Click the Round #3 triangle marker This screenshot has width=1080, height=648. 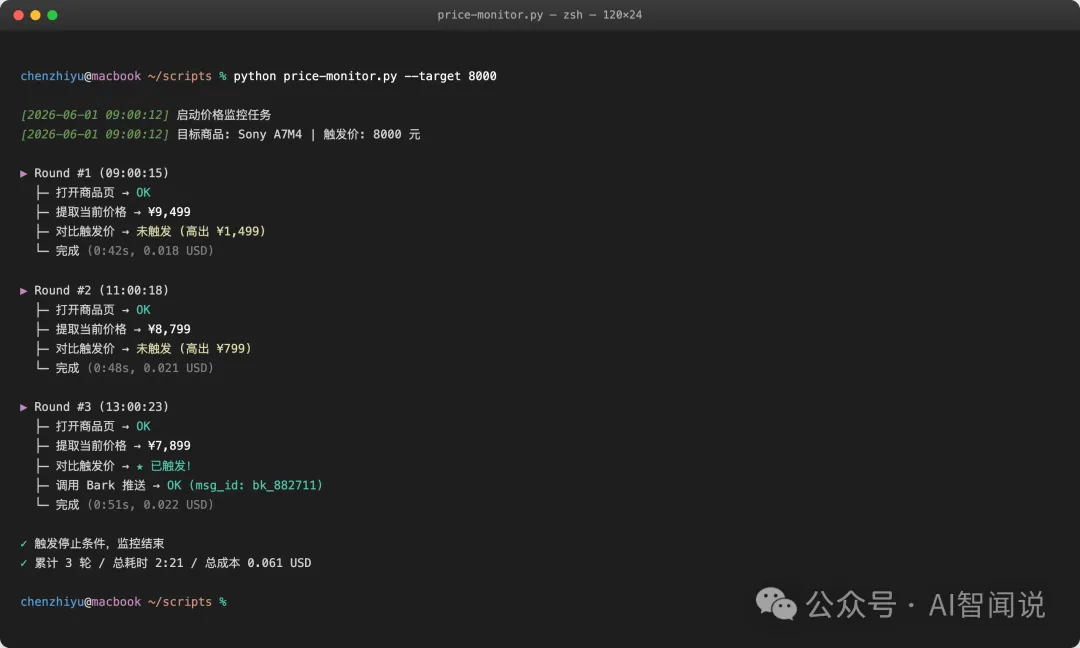tap(23, 407)
